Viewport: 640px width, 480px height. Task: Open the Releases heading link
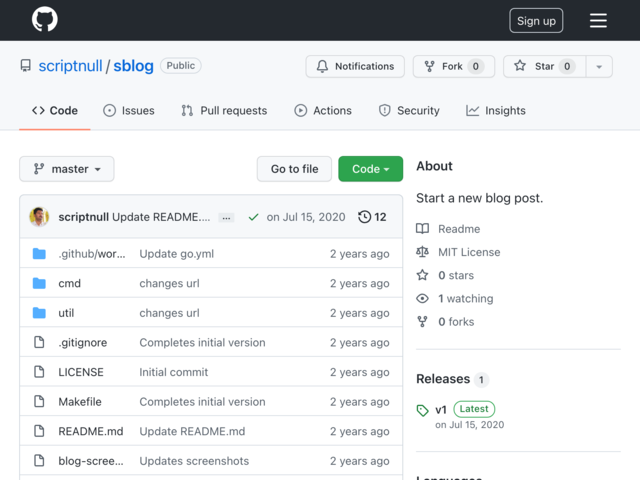(443, 379)
